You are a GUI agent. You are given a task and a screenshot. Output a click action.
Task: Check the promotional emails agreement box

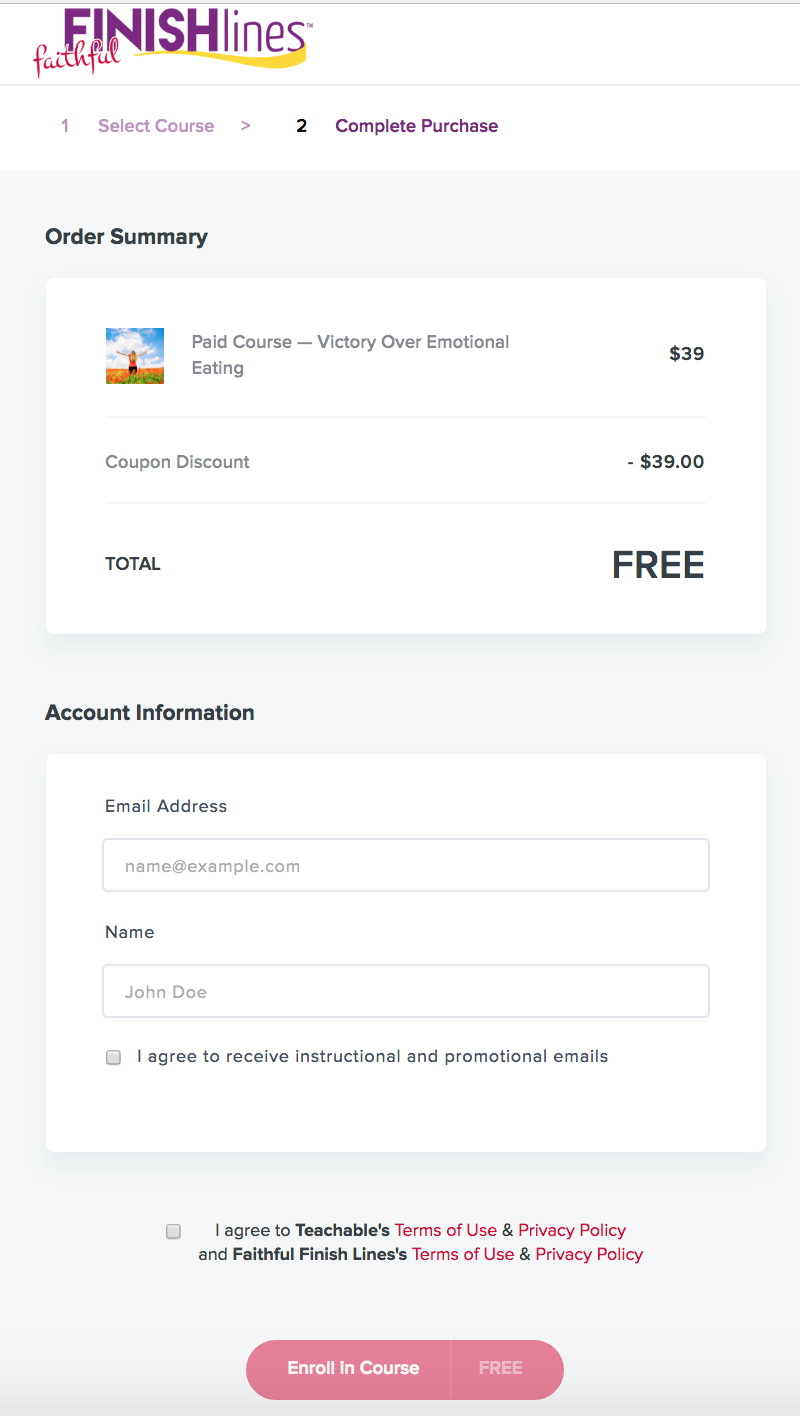point(114,1057)
